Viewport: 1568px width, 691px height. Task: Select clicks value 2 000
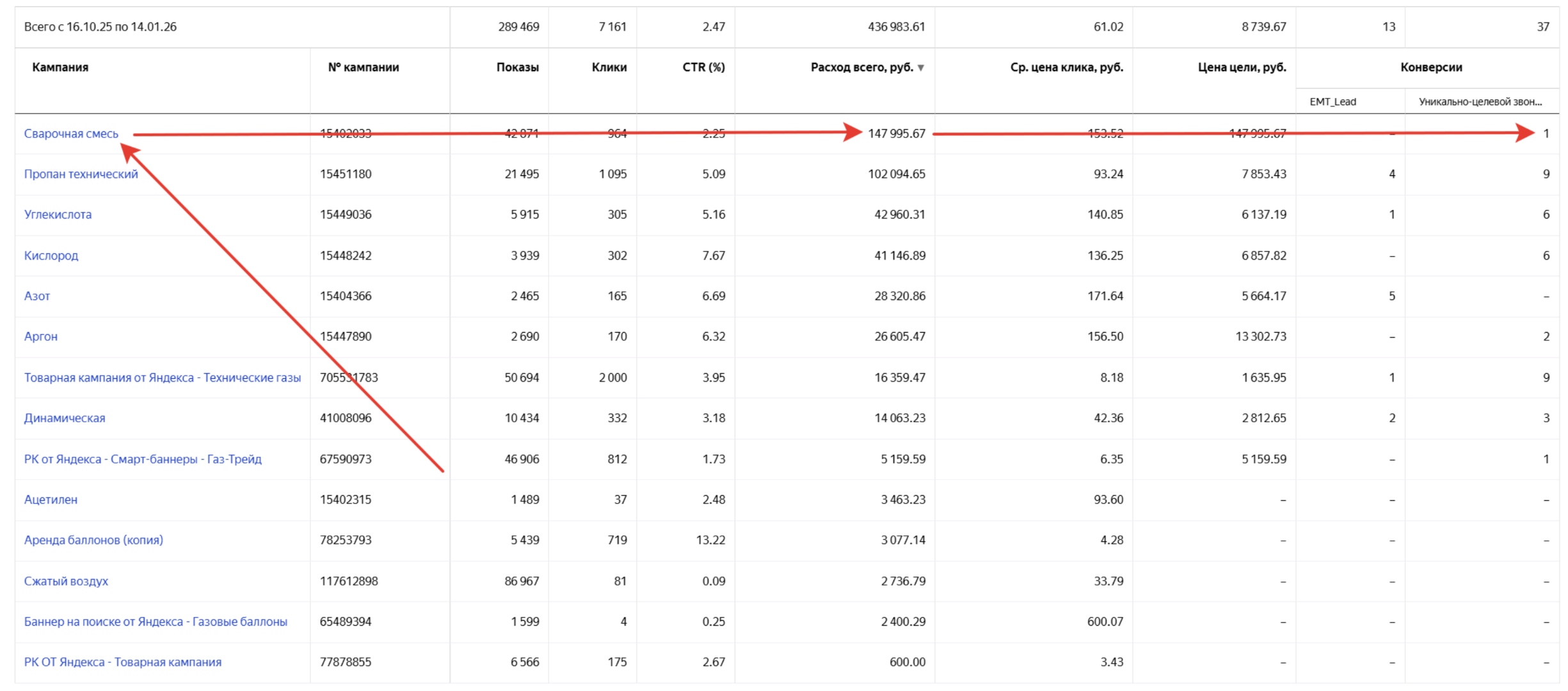(612, 377)
